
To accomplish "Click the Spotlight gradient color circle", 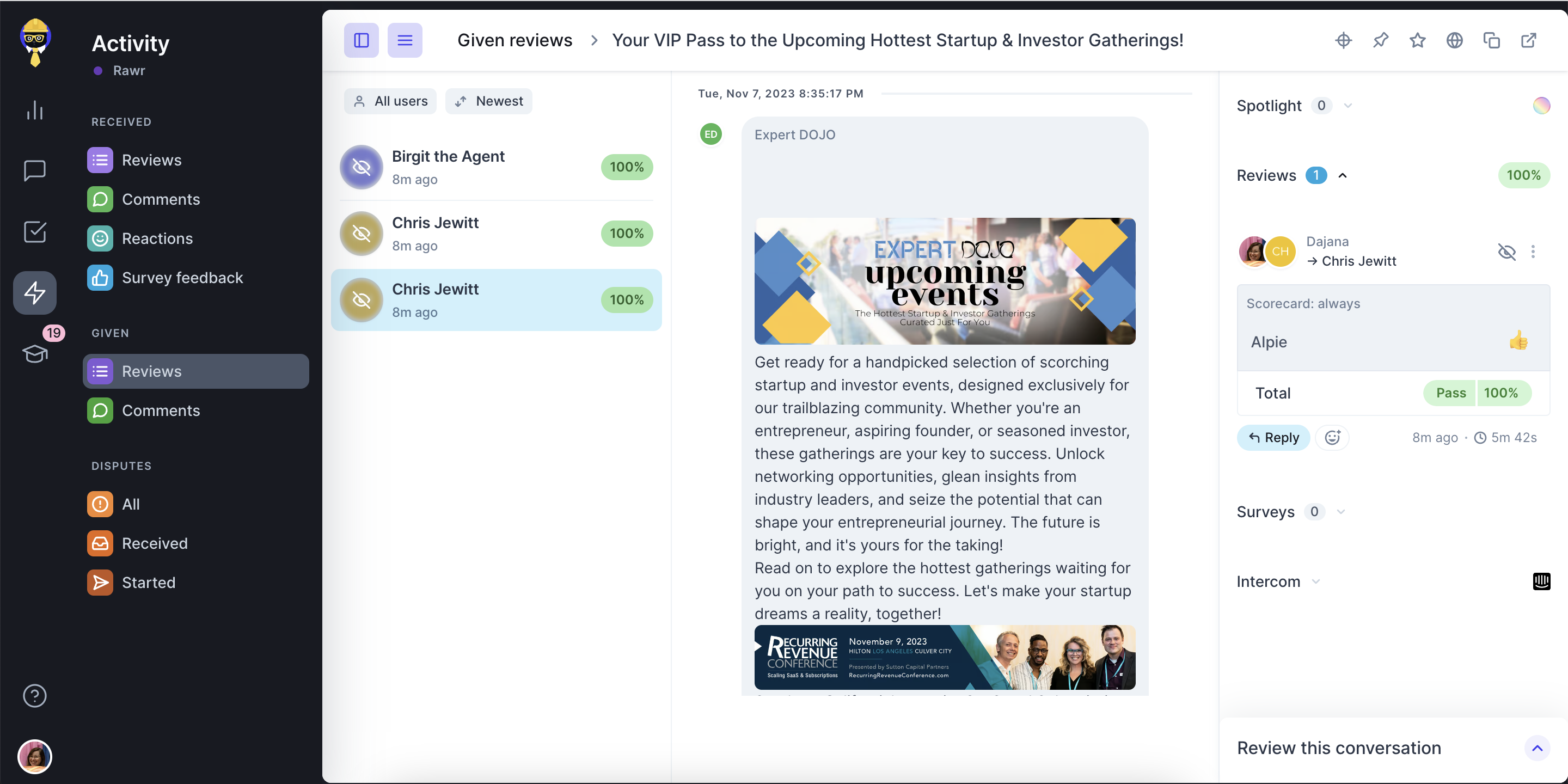I will [x=1541, y=106].
